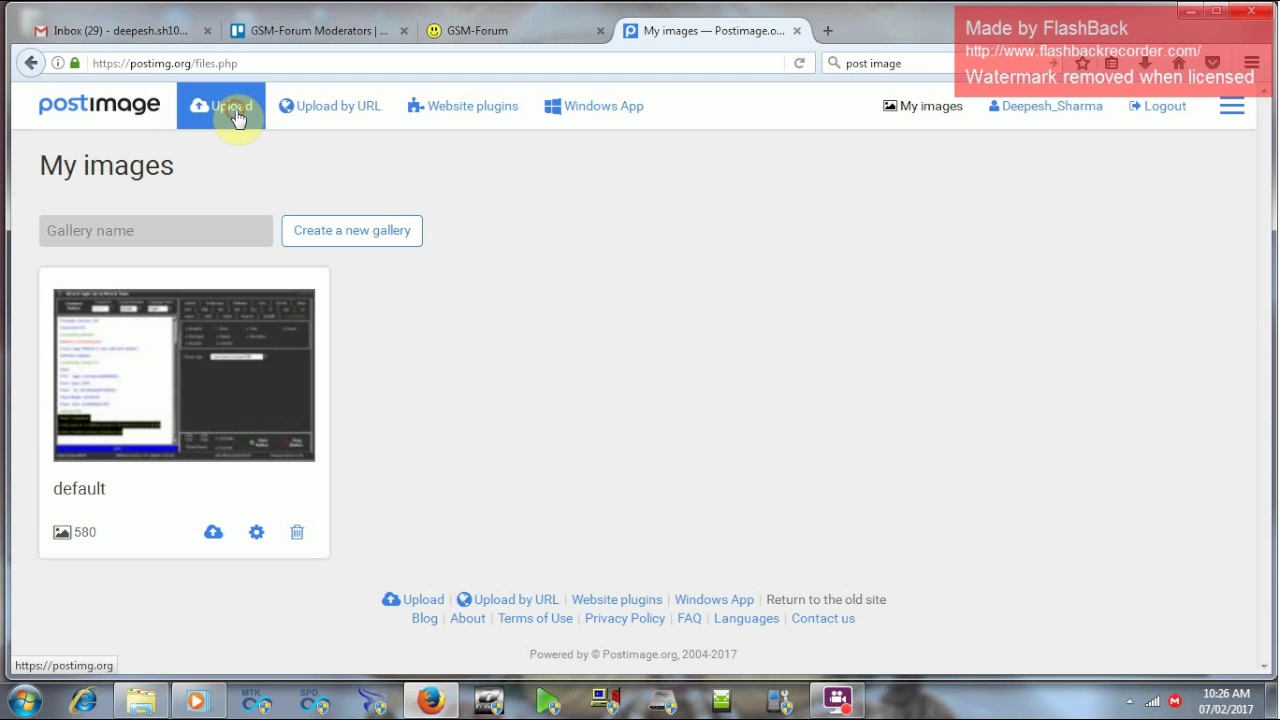This screenshot has width=1280, height=720.
Task: Click green Android icon on taskbar
Action: (721, 701)
